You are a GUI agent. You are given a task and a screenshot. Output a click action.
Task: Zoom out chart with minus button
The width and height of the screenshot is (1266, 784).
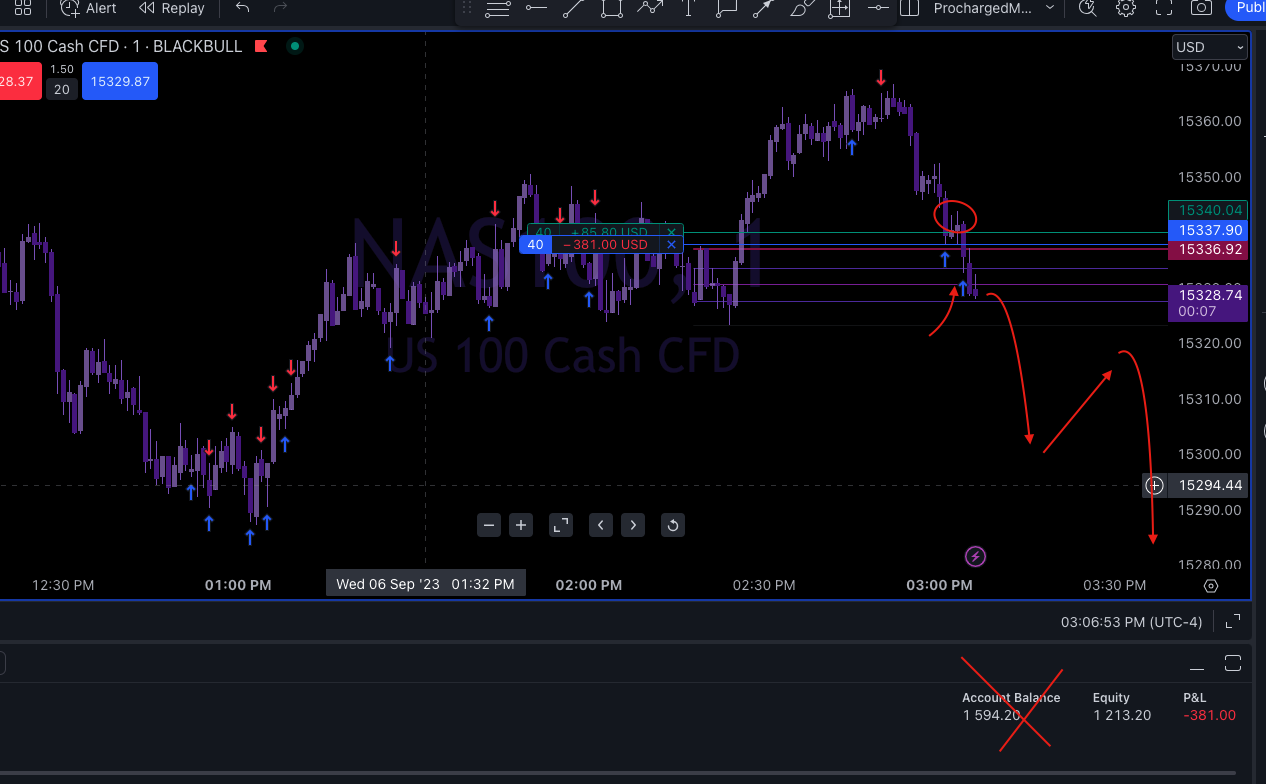(489, 525)
